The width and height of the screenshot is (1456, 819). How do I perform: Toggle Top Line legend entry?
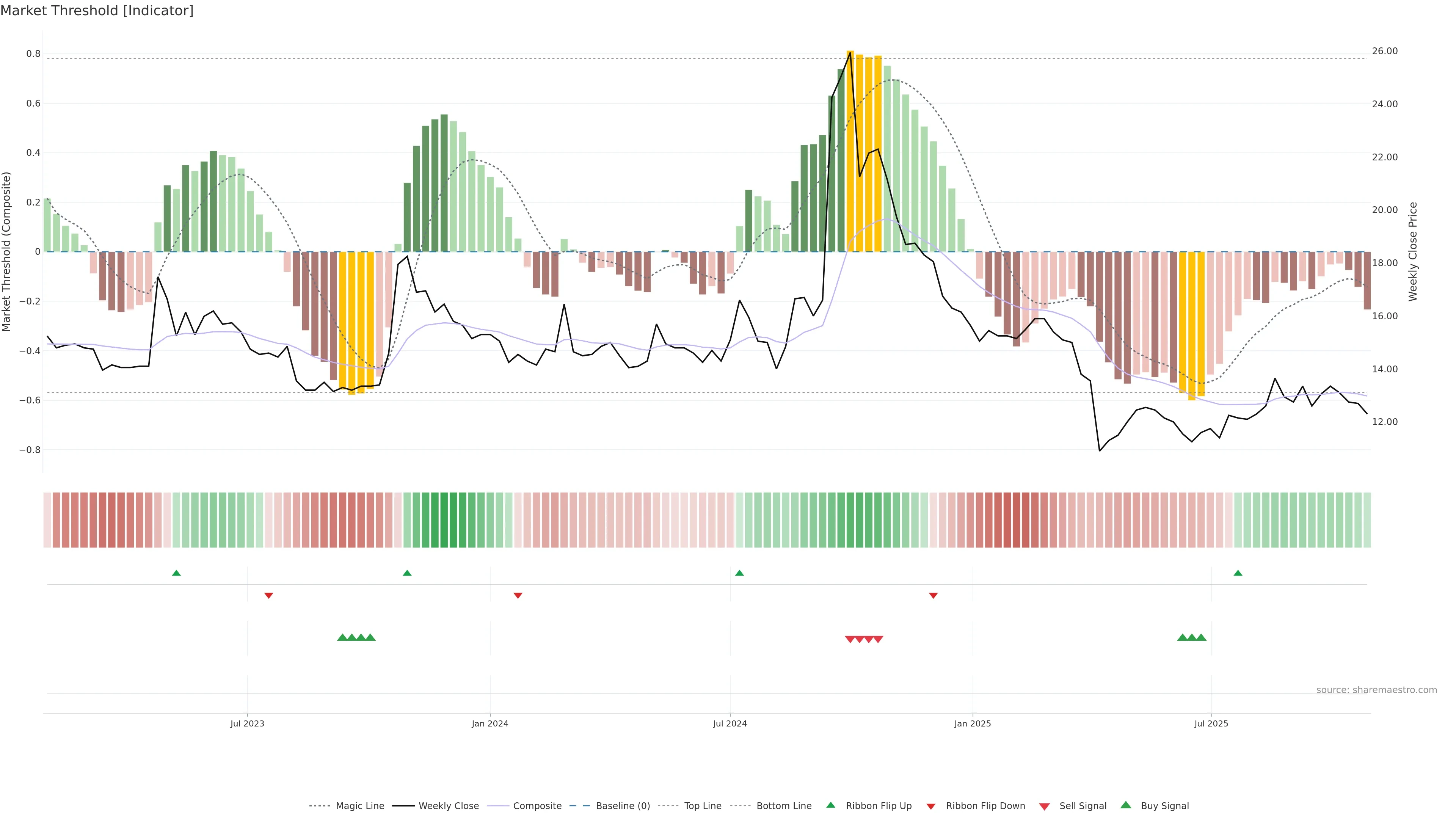[x=703, y=806]
